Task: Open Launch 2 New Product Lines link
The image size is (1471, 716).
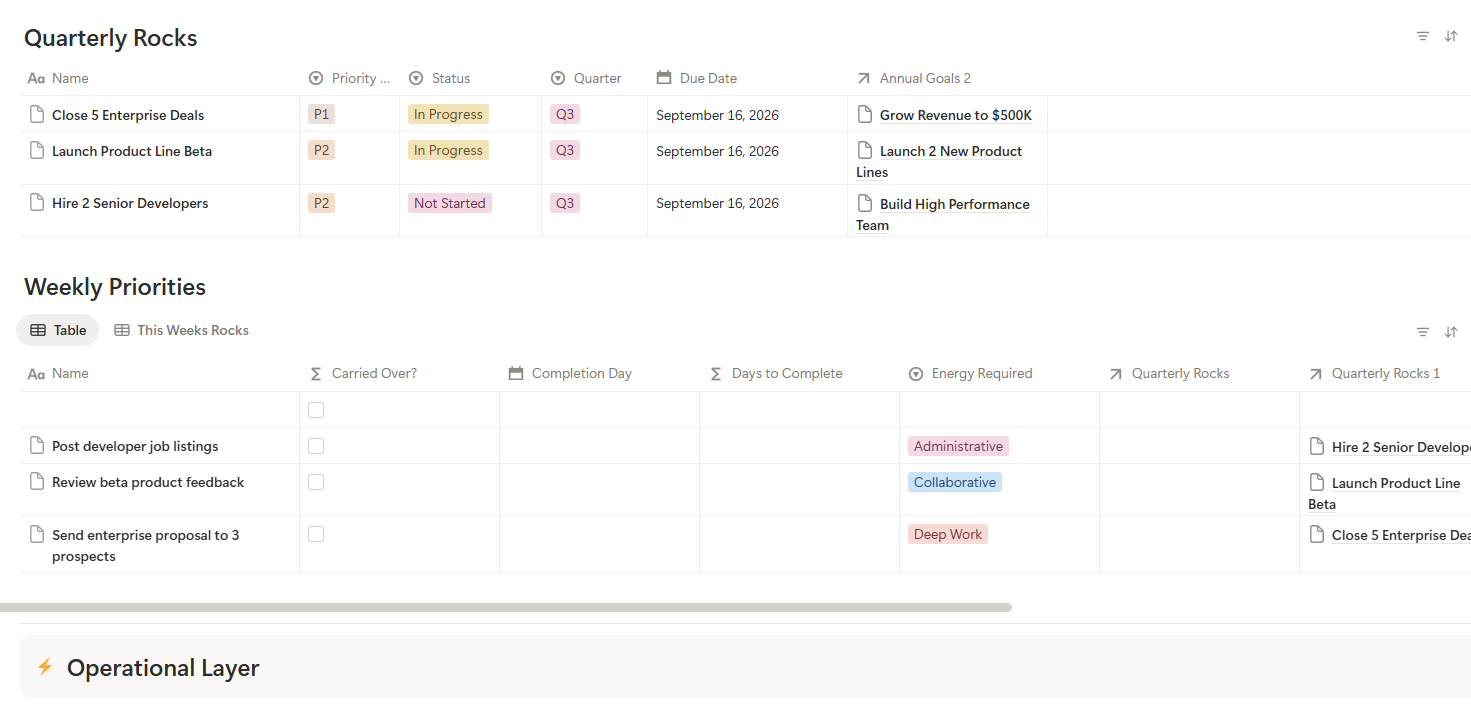Action: pos(939,161)
